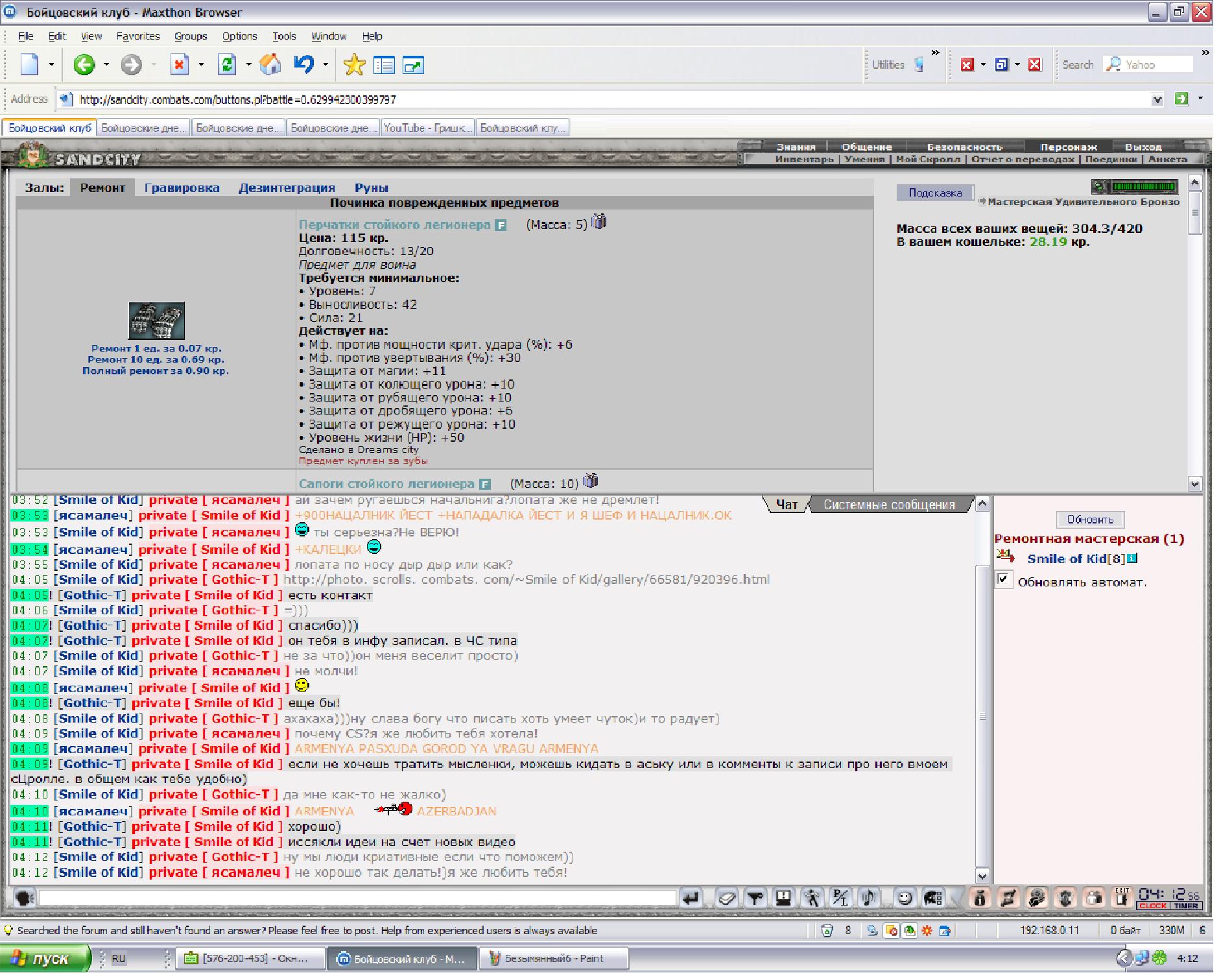This screenshot has width=1232, height=973.
Task: Toggle the sidebar list panel icon
Action: click(x=384, y=65)
